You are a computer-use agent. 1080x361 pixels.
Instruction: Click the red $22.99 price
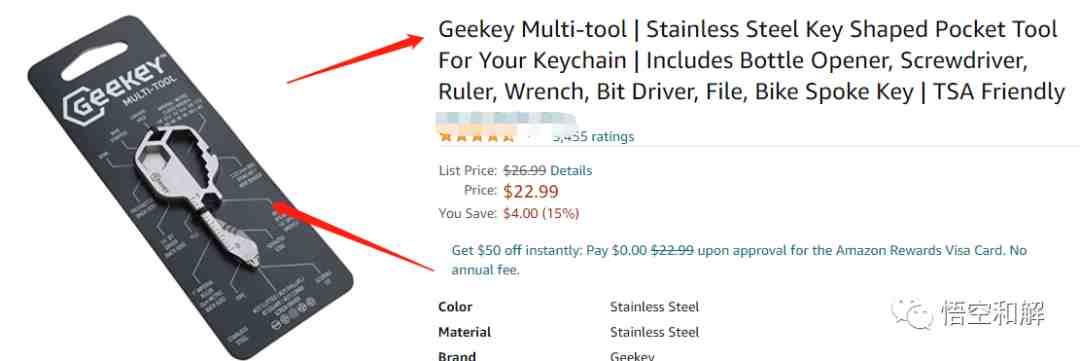pyautogui.click(x=531, y=191)
